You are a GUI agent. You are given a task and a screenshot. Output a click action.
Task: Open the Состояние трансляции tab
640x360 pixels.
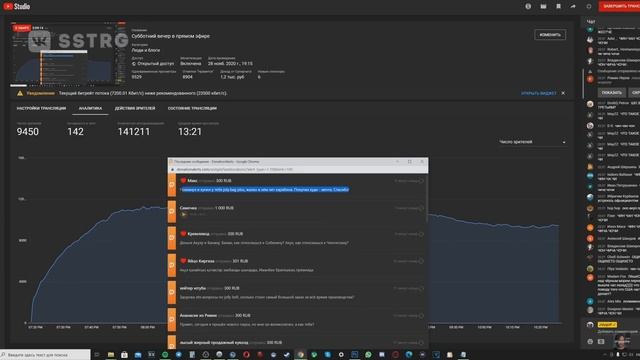click(x=192, y=108)
